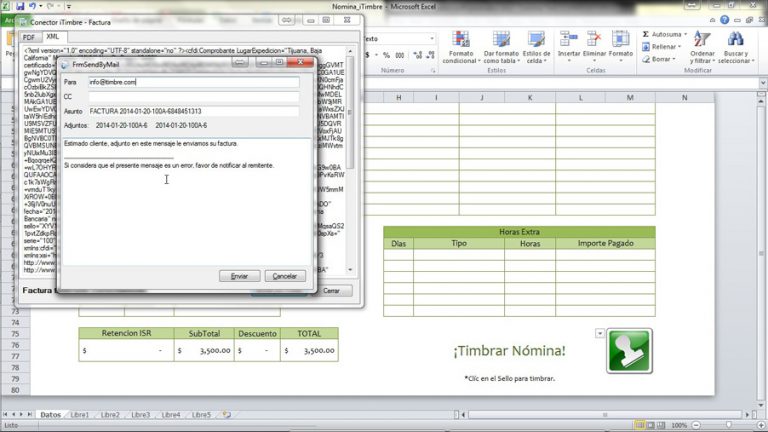Select the Libre1 sheet tab
Viewport: 768px width, 432px height.
(x=79, y=414)
